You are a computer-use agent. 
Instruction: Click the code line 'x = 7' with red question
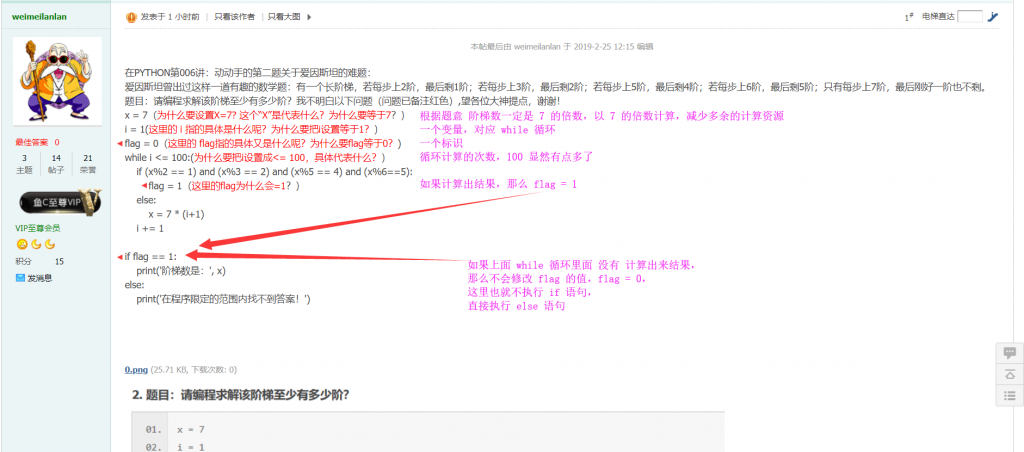tap(264, 116)
